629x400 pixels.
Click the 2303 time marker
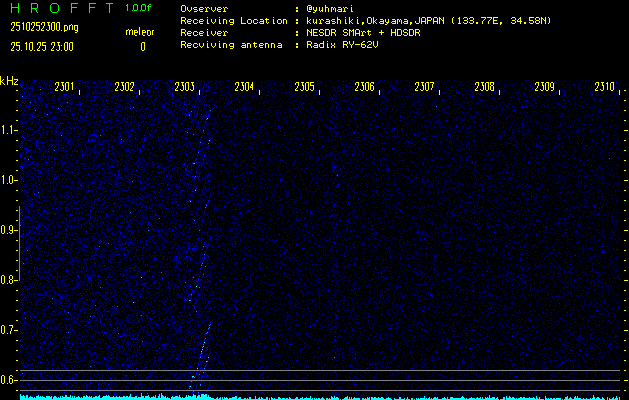click(x=184, y=87)
